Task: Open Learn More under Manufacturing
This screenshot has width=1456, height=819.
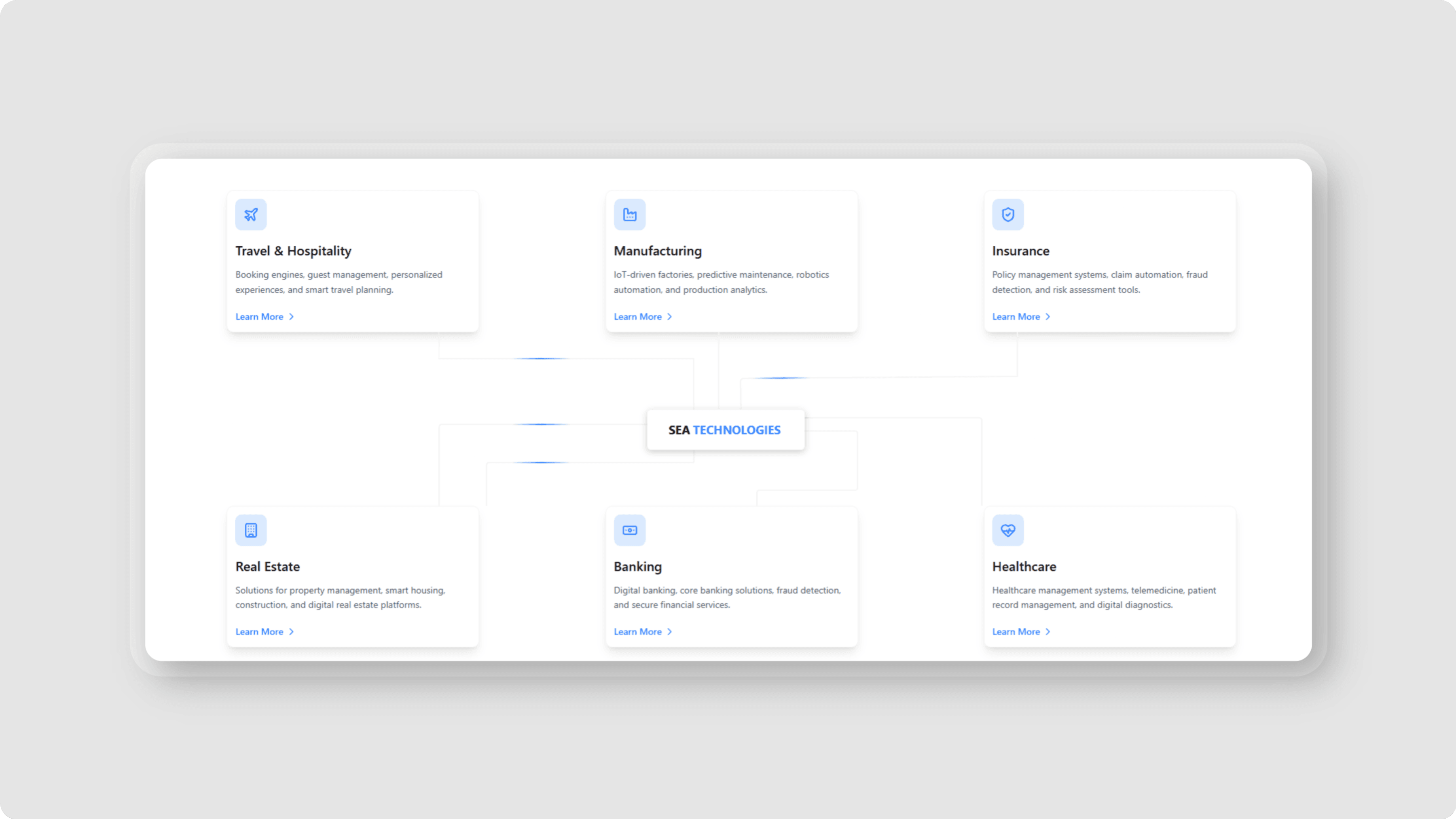Action: pos(637,317)
